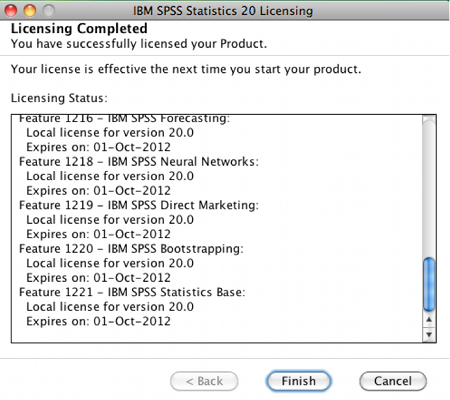The width and height of the screenshot is (450, 400).
Task: Select the 'Feature 1220 – IBM SPSS Bootstrapping' line
Action: tap(131, 249)
